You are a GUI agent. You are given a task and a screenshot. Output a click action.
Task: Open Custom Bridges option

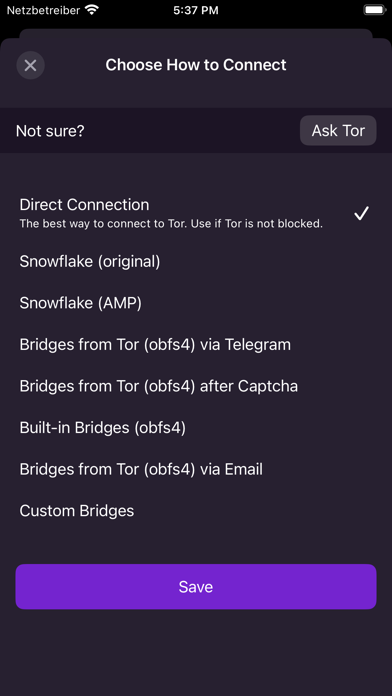coord(196,511)
